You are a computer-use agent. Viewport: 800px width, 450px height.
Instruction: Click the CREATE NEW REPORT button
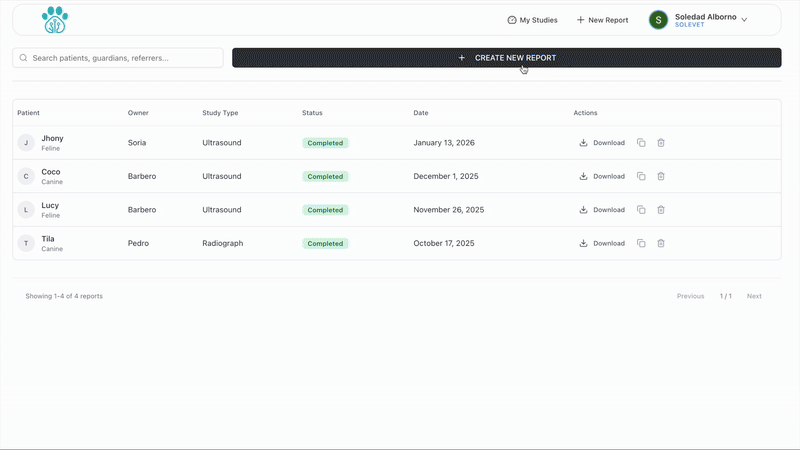(x=507, y=58)
